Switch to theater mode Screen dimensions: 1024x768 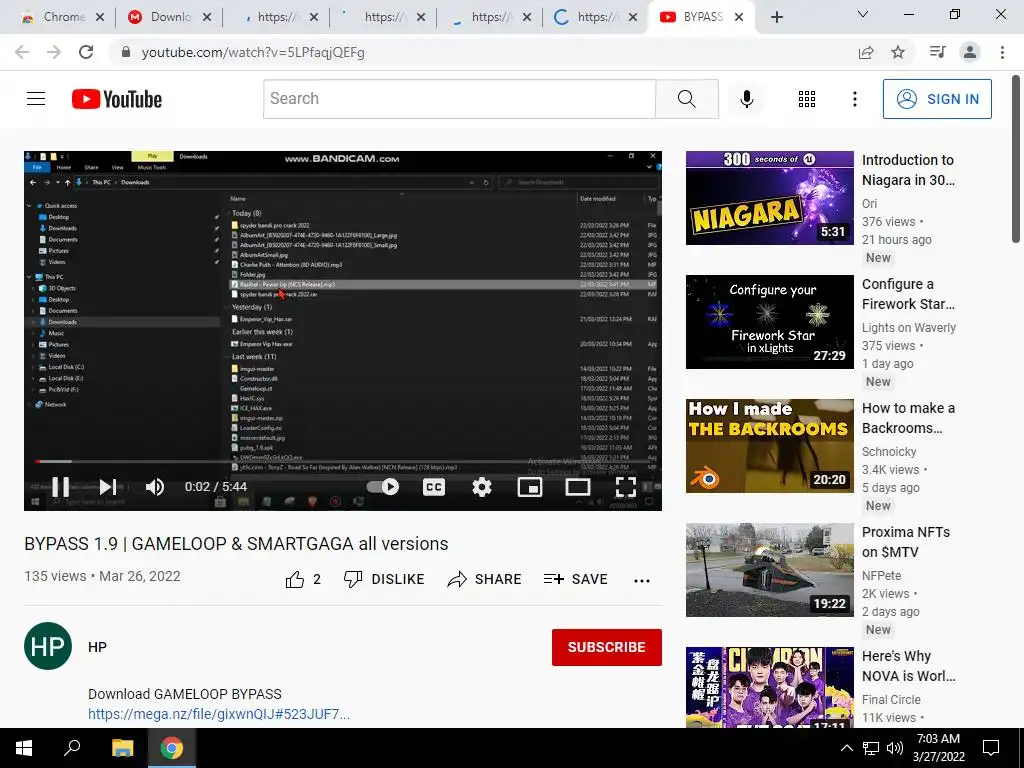point(577,487)
